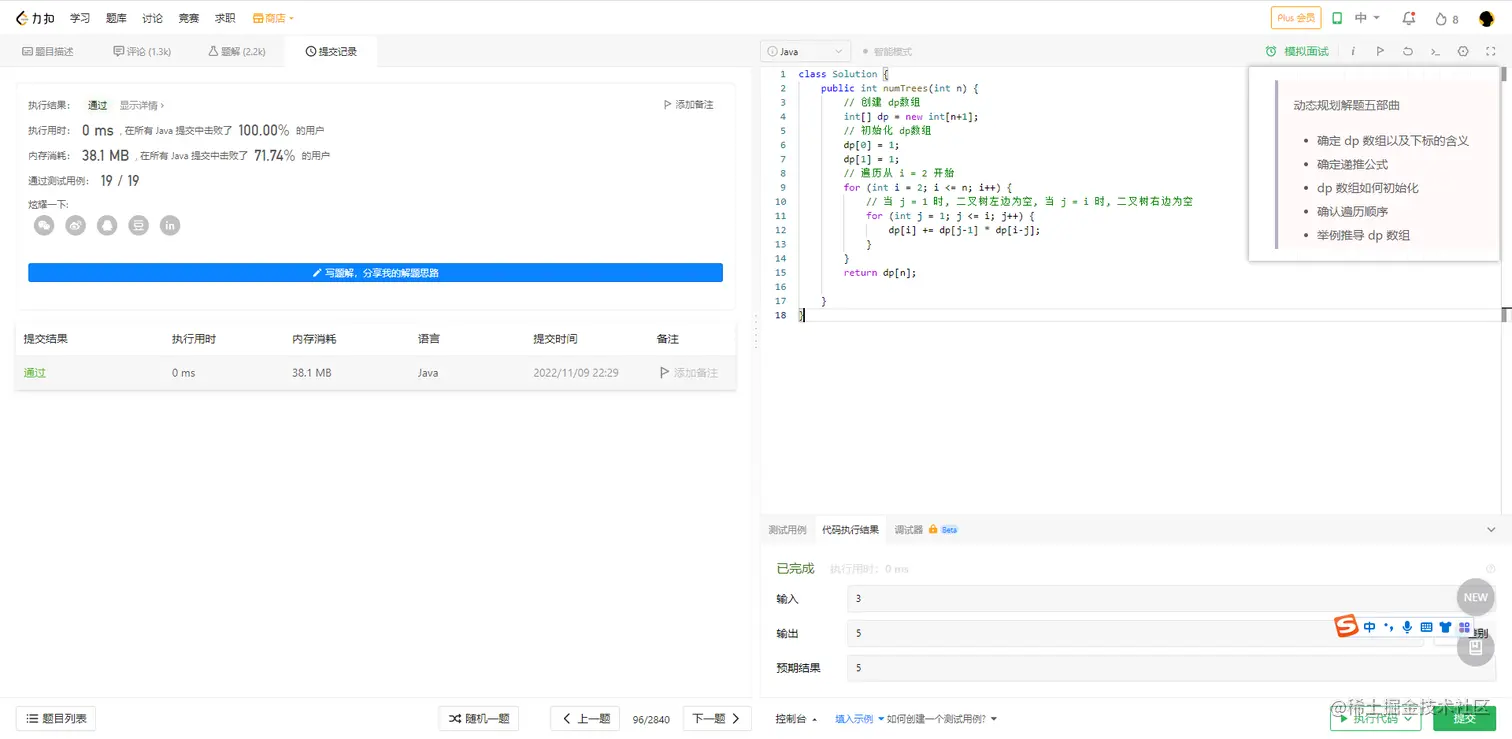Open the user avatar menu

(x=1486, y=18)
